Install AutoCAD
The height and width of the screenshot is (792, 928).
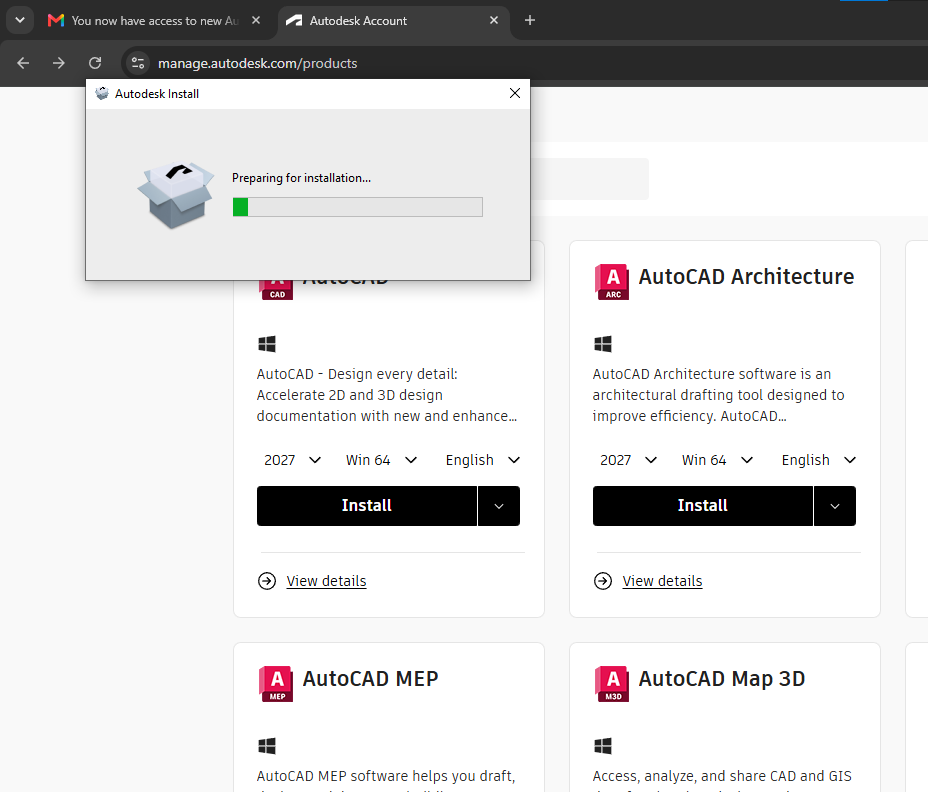(367, 506)
